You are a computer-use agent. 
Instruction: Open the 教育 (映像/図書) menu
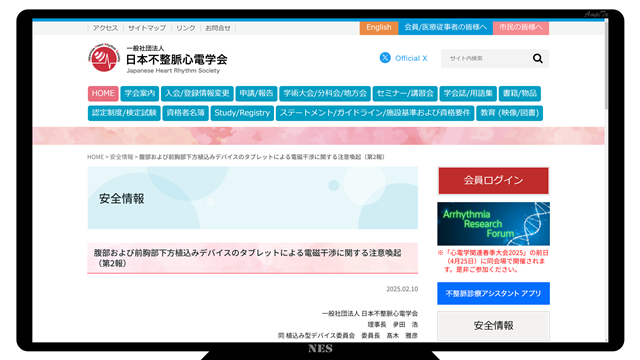509,113
